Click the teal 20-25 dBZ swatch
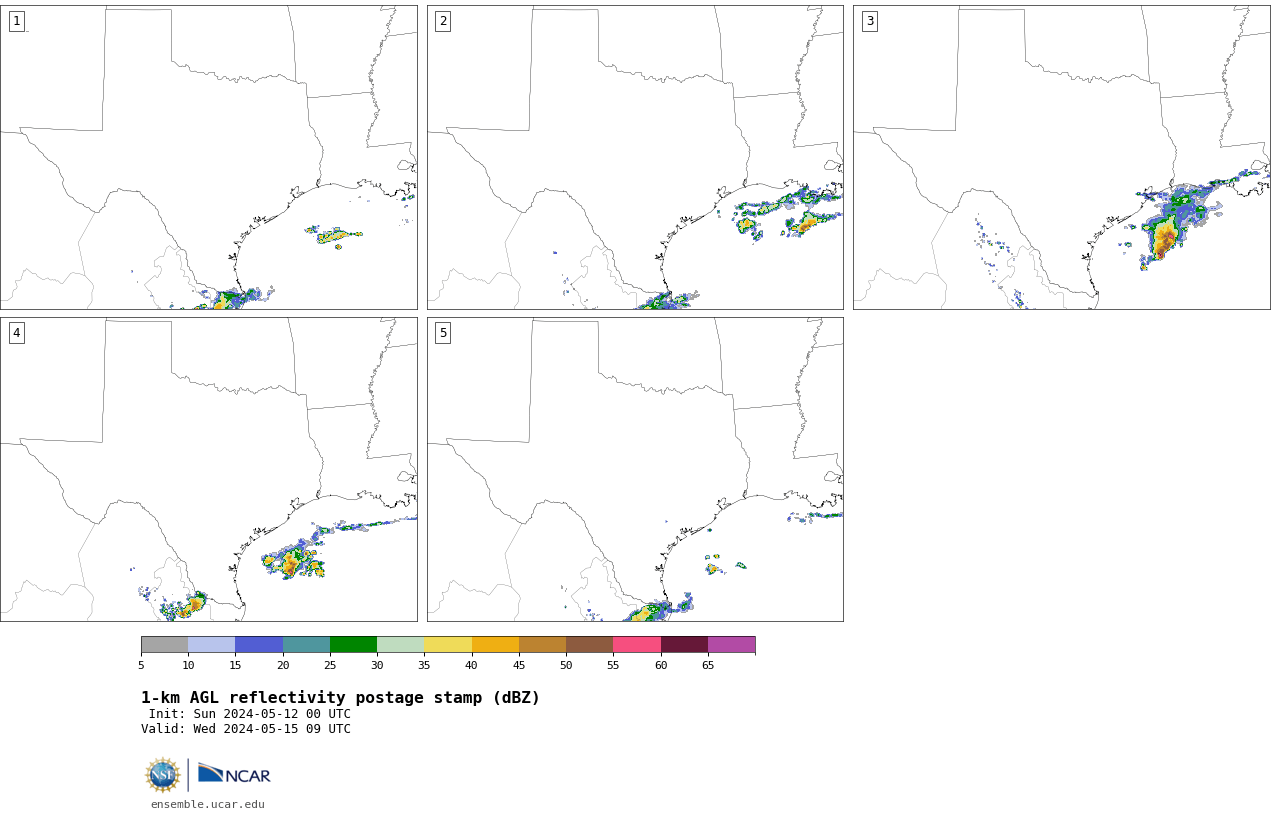 pyautogui.click(x=306, y=644)
